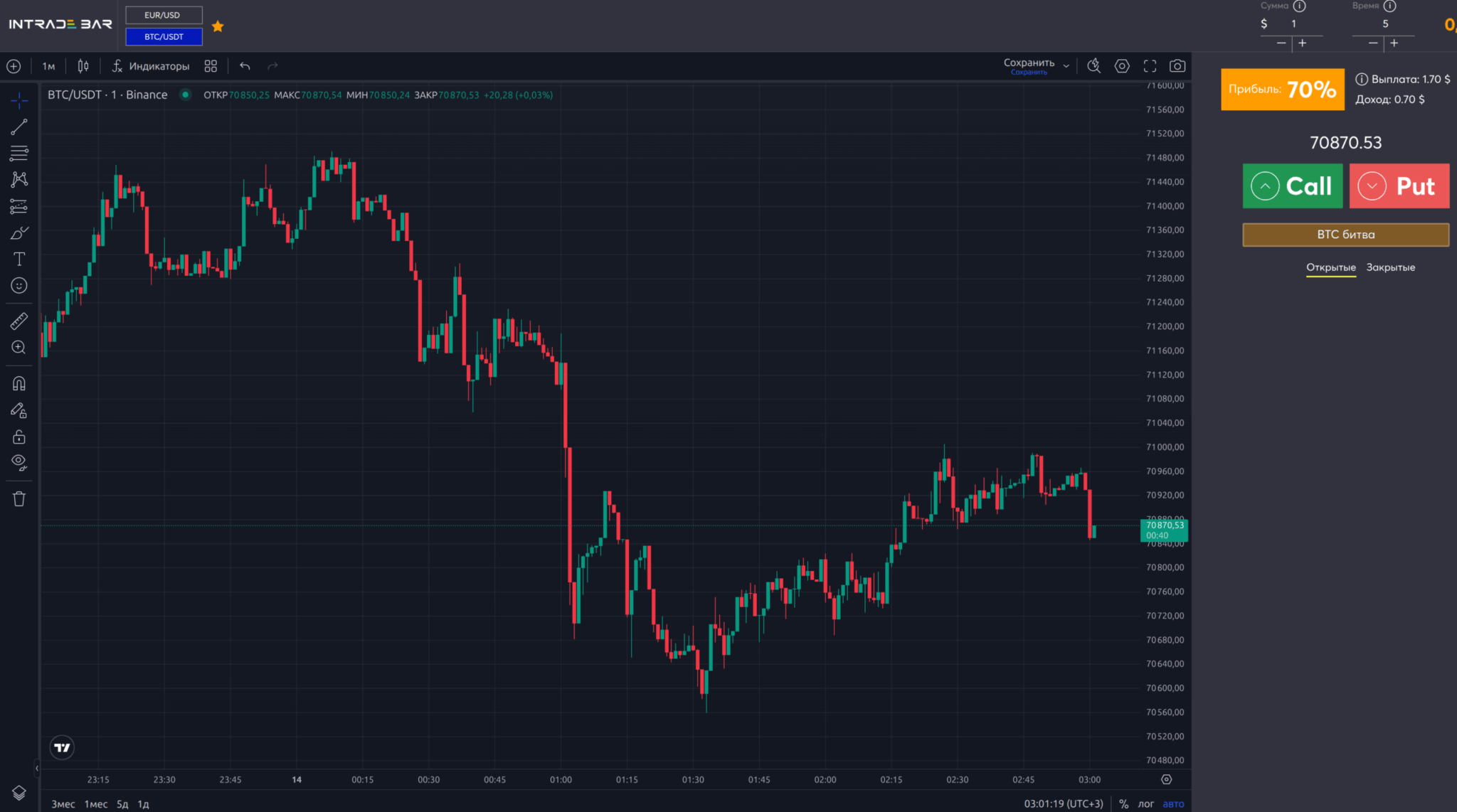Switch to the Закрытые tab
This screenshot has height=812, width=1457.
coord(1390,267)
